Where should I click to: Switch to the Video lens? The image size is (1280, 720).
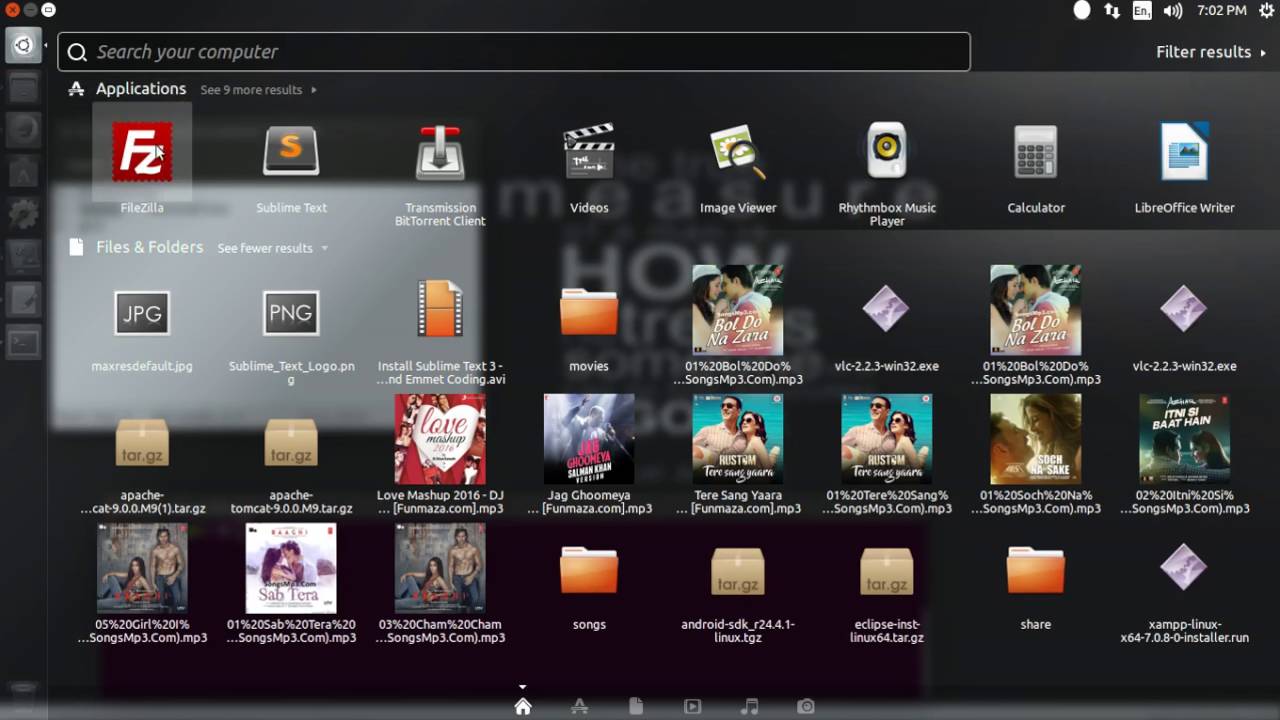[x=692, y=707]
